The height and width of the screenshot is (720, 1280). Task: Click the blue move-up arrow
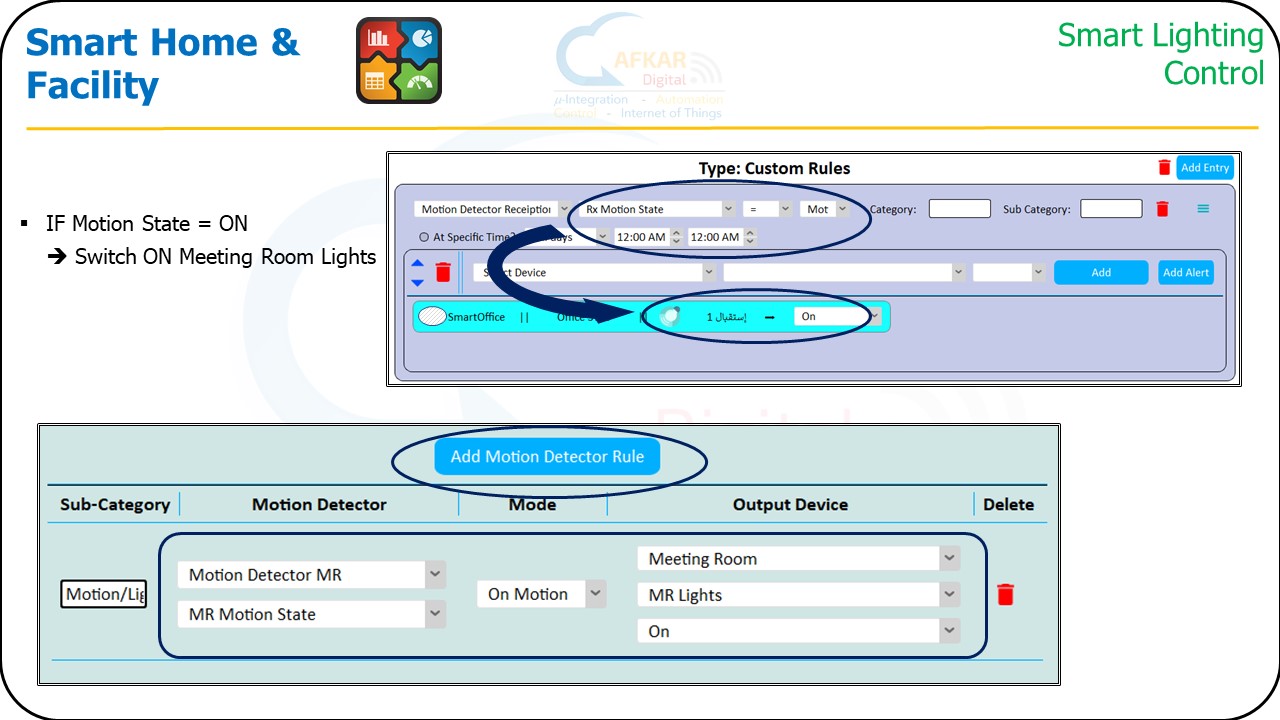click(x=418, y=264)
